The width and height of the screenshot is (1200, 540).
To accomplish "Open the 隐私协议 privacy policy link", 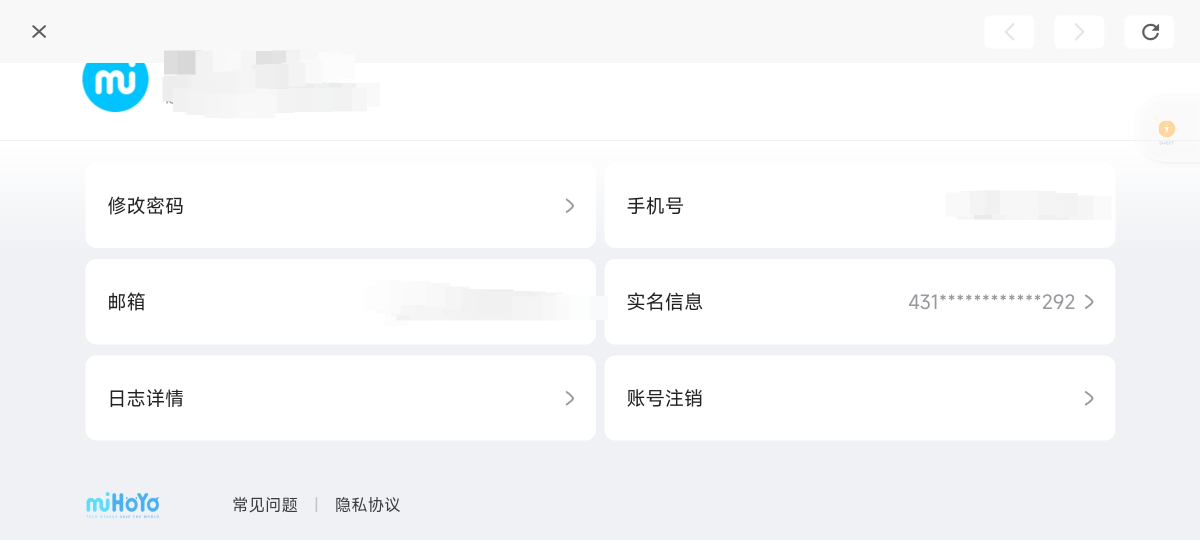I will (368, 505).
